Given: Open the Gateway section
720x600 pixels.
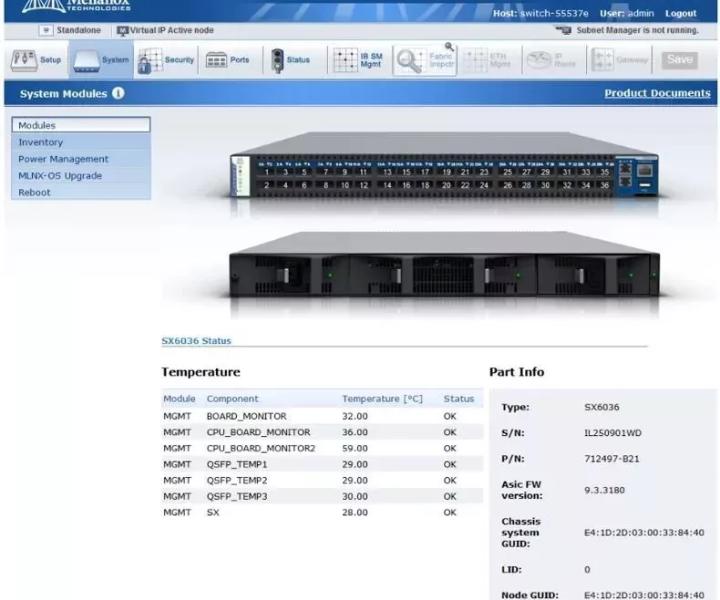Looking at the screenshot, I should [619, 60].
